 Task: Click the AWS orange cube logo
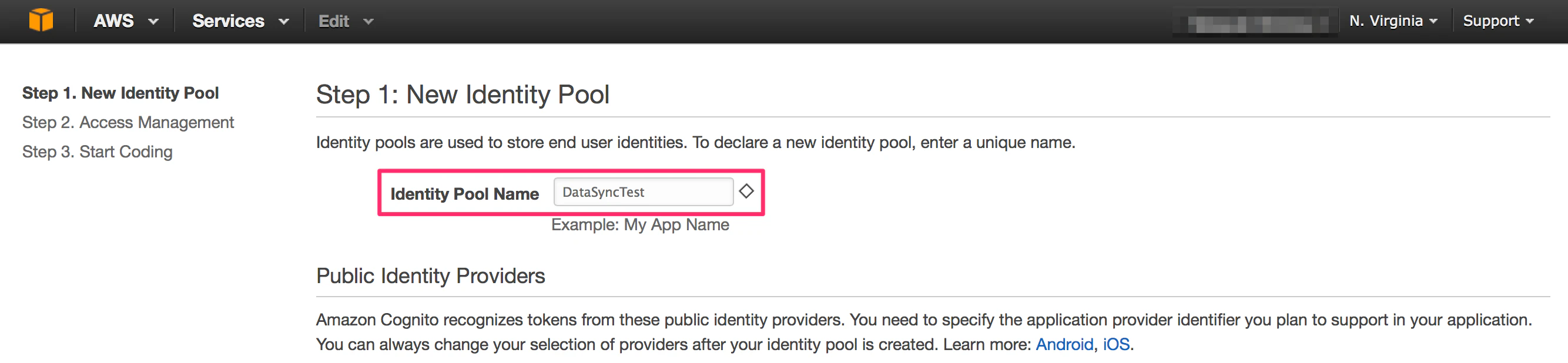coord(41,20)
